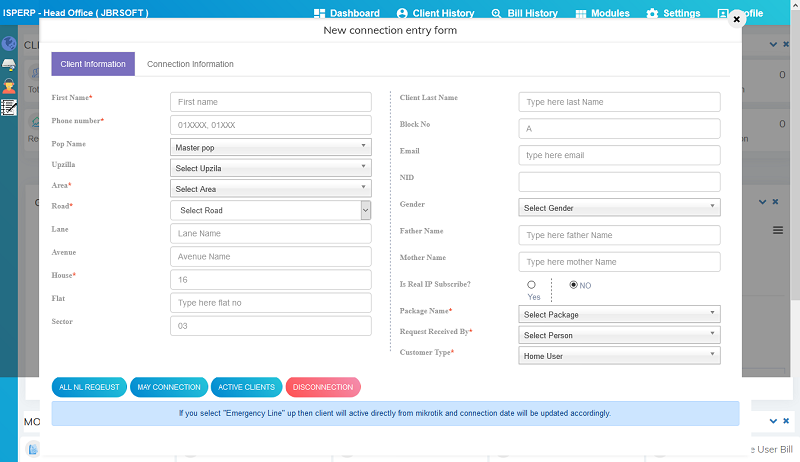
Task: Switch to Client Information tab
Action: (x=93, y=64)
